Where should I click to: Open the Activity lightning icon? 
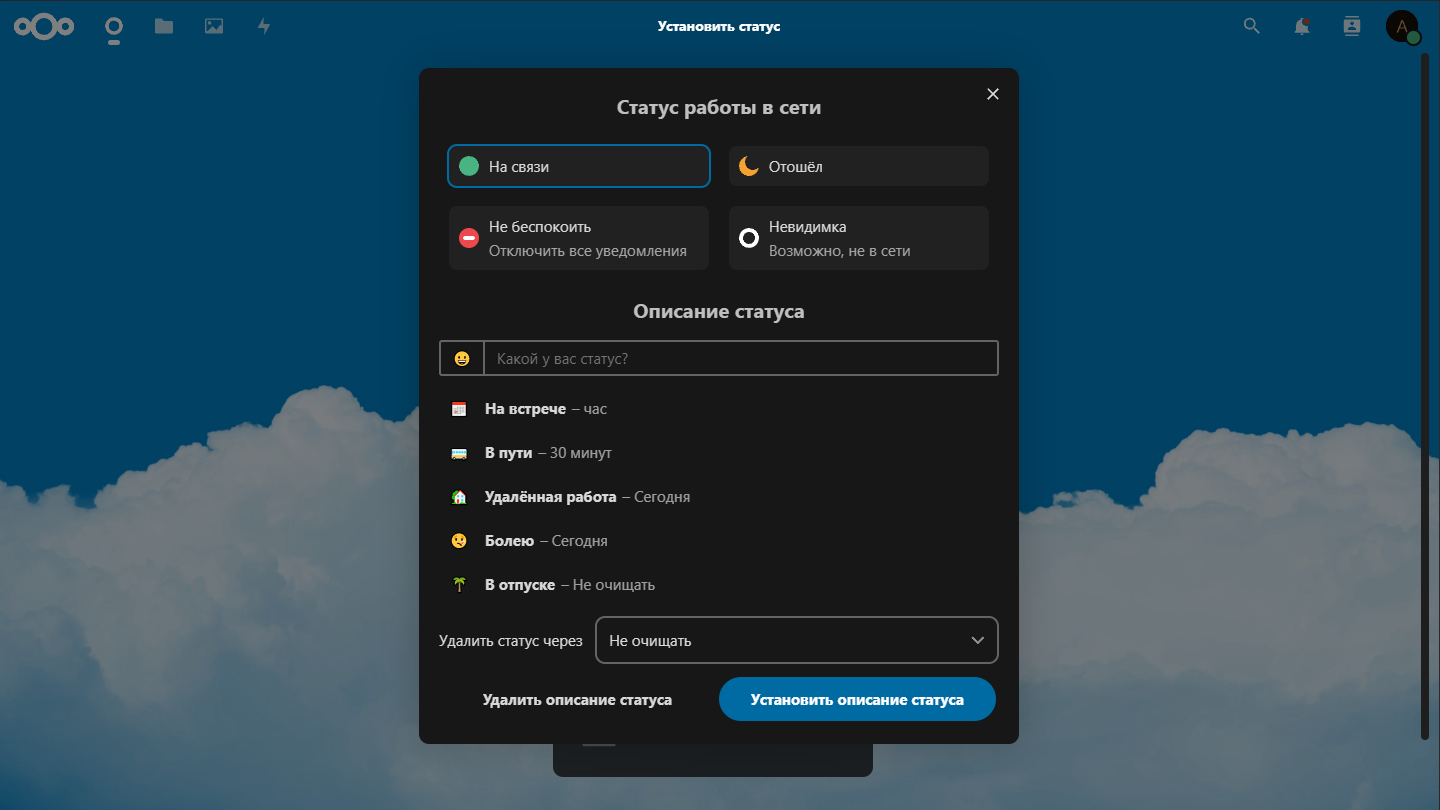264,27
